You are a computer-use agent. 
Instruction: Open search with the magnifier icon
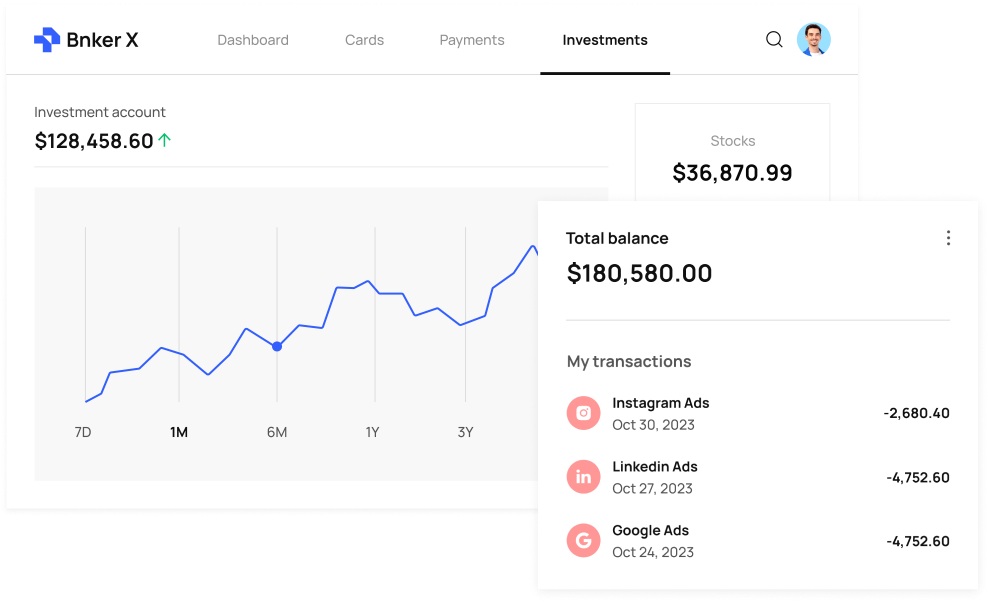774,40
